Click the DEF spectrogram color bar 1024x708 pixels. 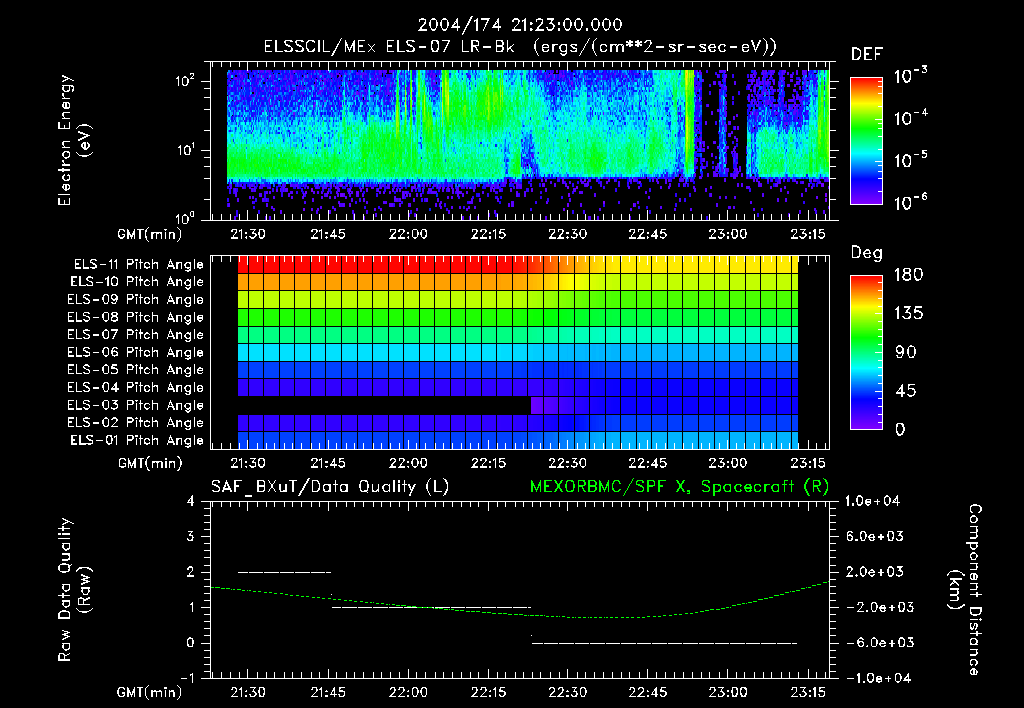(x=866, y=140)
